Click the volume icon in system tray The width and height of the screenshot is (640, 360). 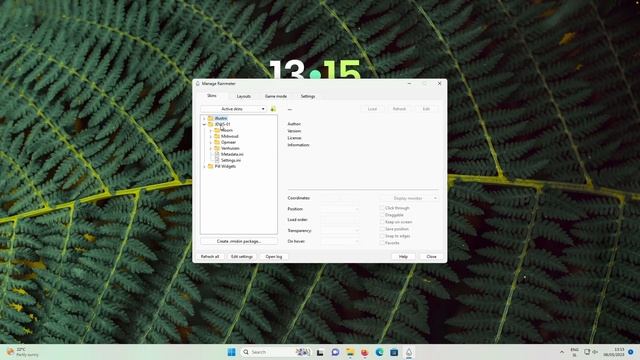(595, 352)
